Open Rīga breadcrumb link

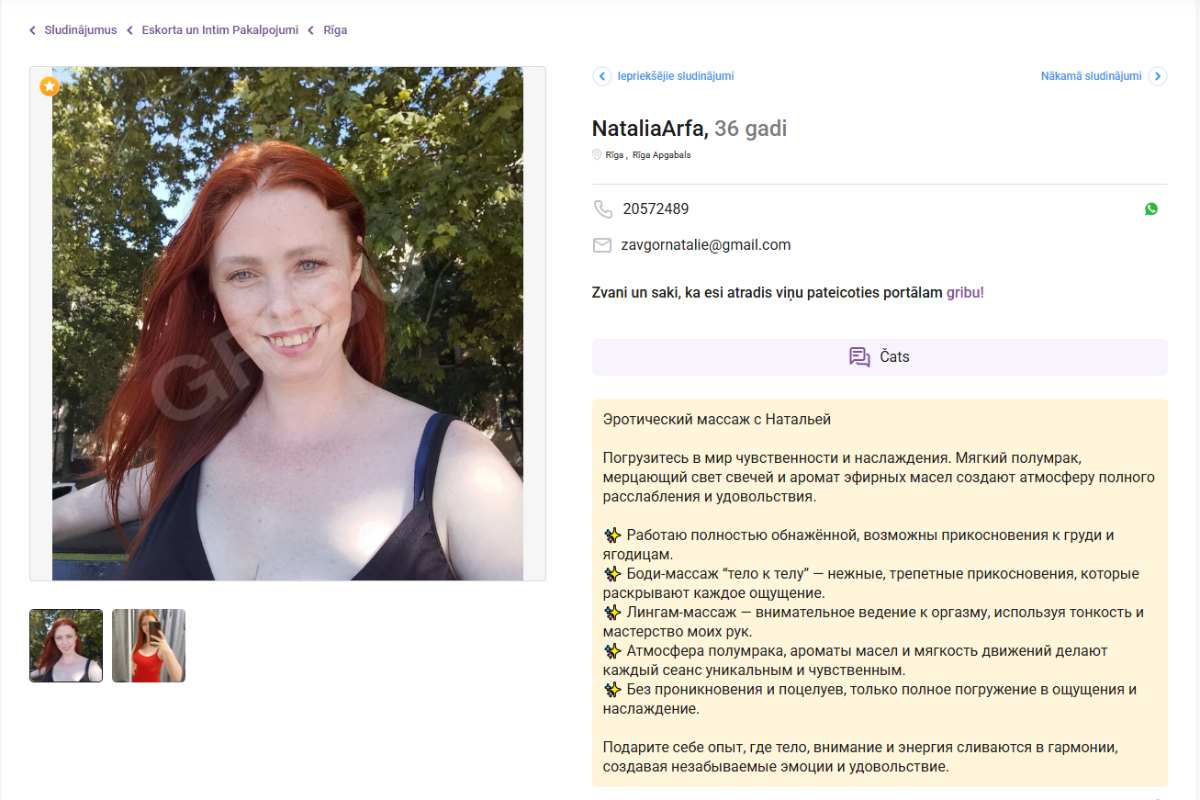click(x=335, y=30)
